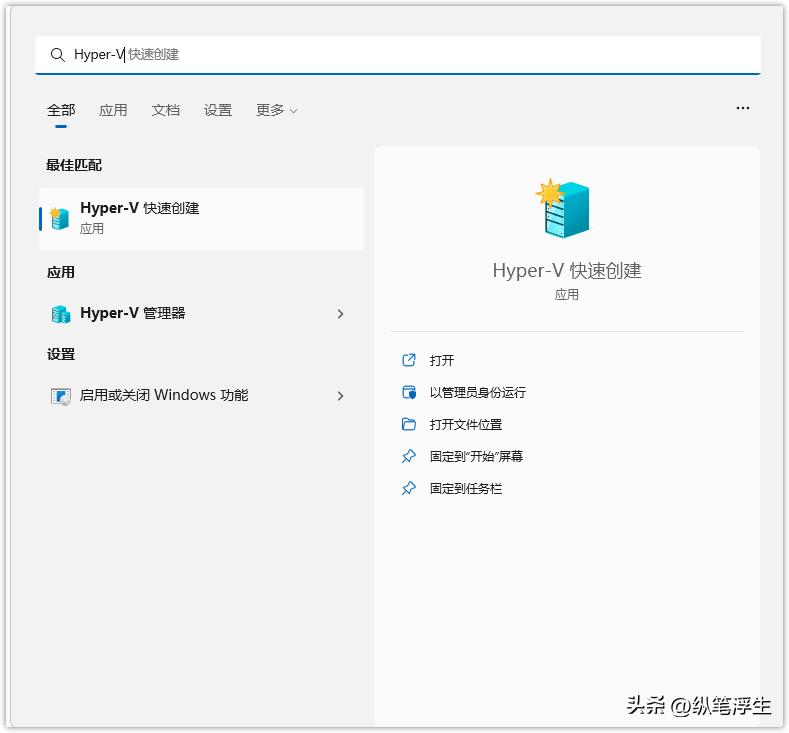Expand the 启用或关闭 Windows 功能 chevron
The height and width of the screenshot is (733, 789).
[341, 396]
